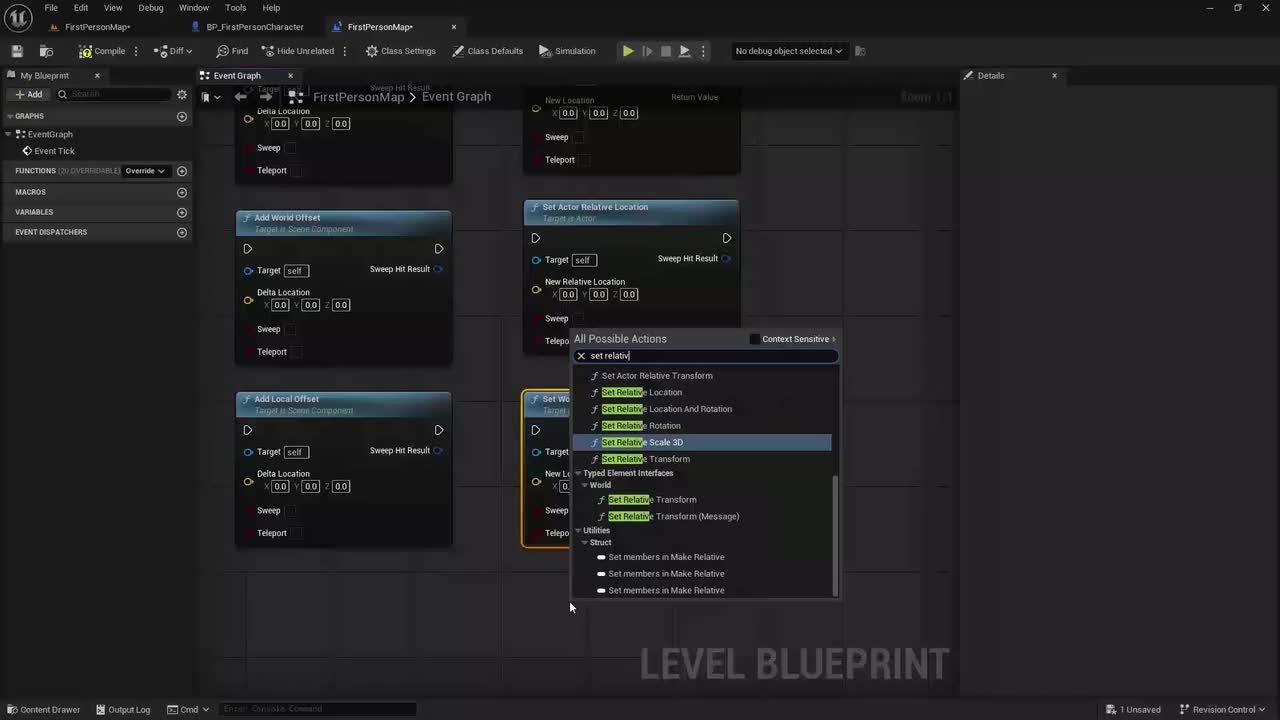Open the Tools menu

236,8
